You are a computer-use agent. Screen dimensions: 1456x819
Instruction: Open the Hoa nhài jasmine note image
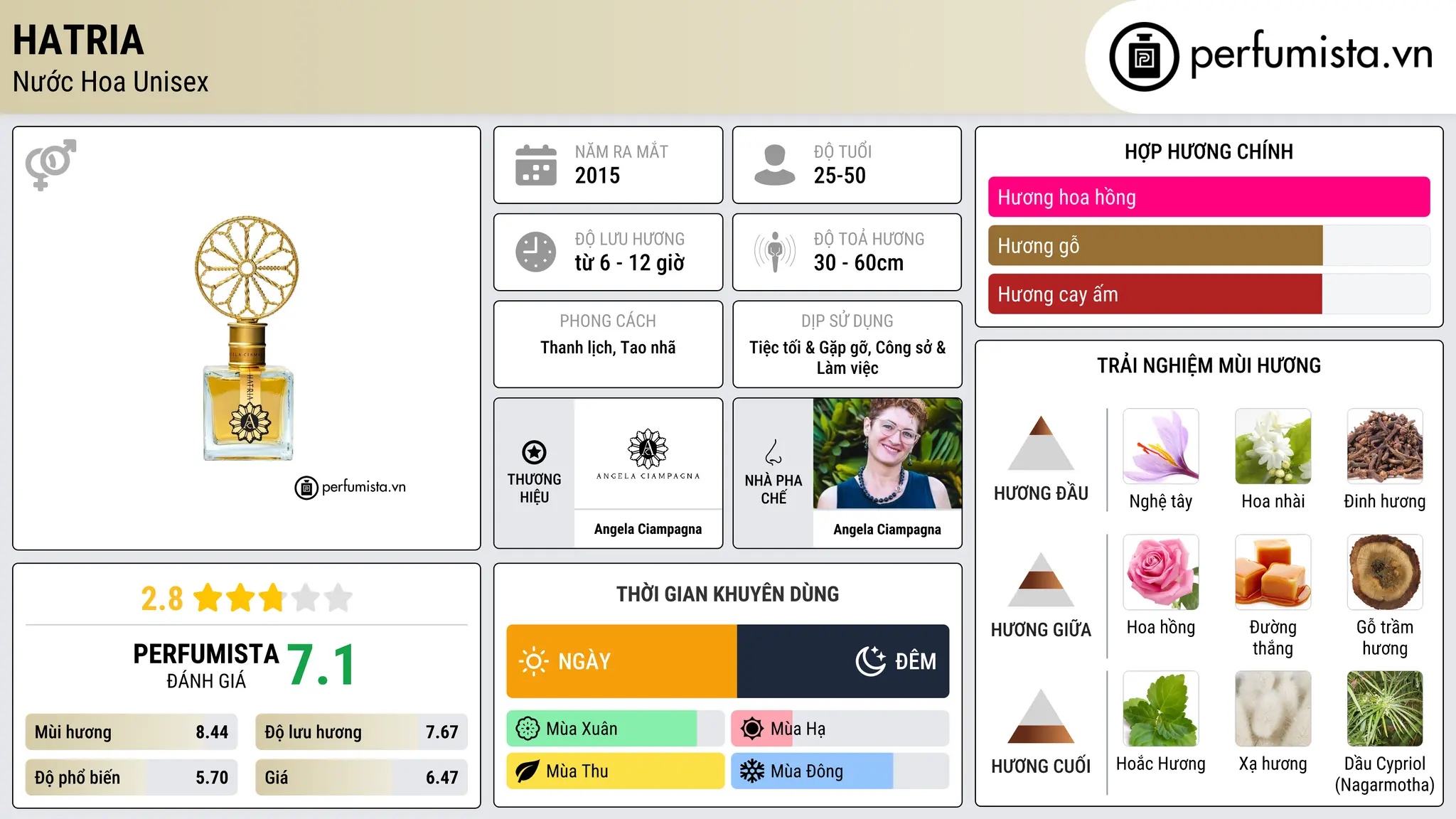coord(1273,446)
